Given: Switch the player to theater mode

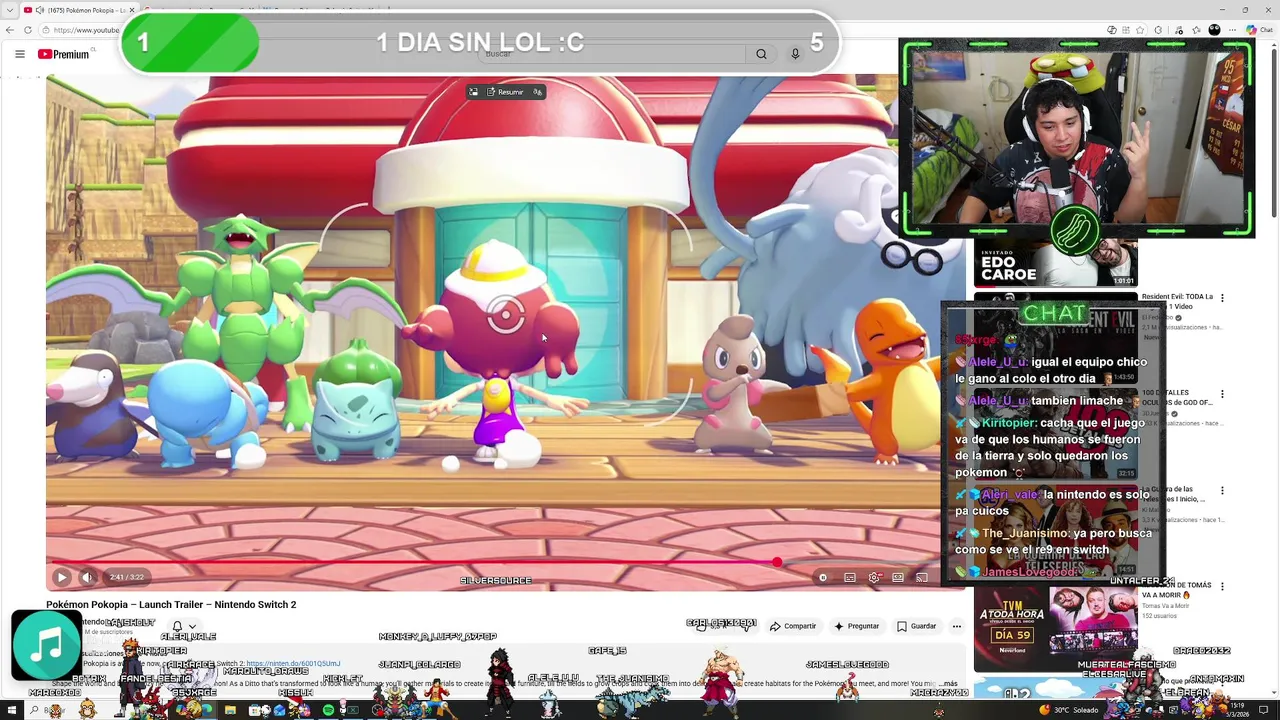Looking at the screenshot, I should 898,577.
